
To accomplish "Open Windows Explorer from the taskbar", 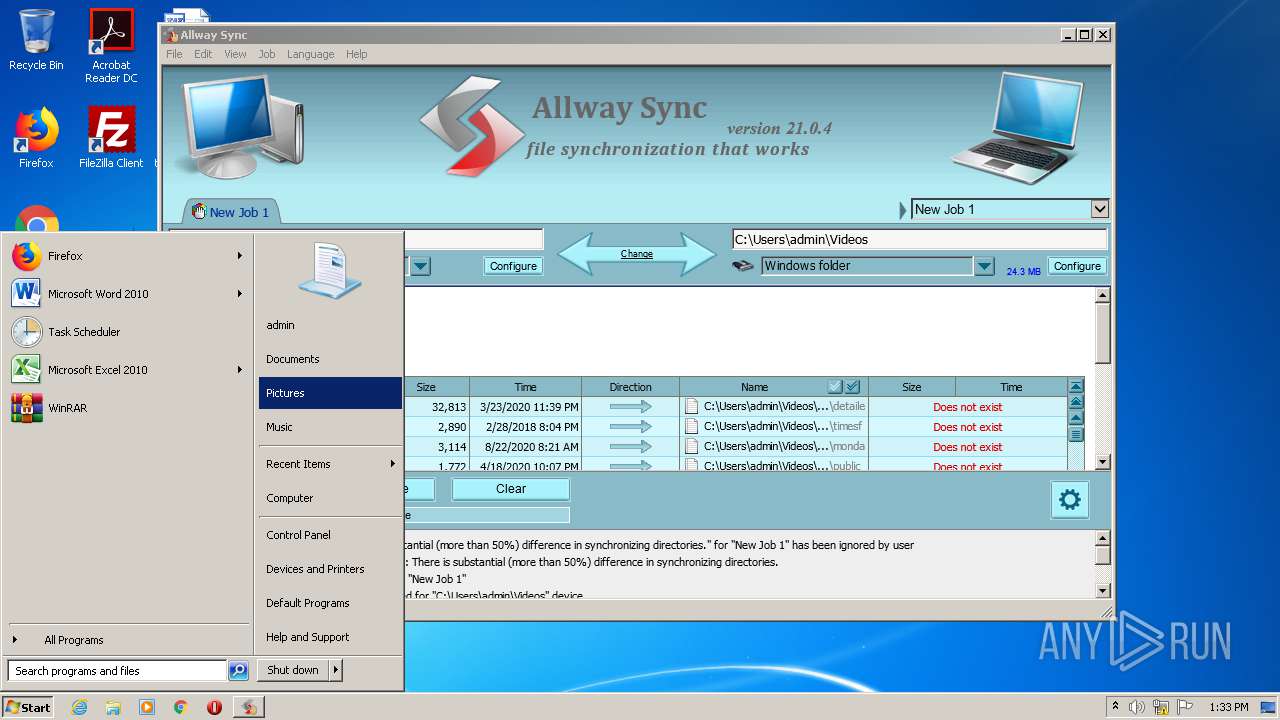I will pyautogui.click(x=113, y=707).
